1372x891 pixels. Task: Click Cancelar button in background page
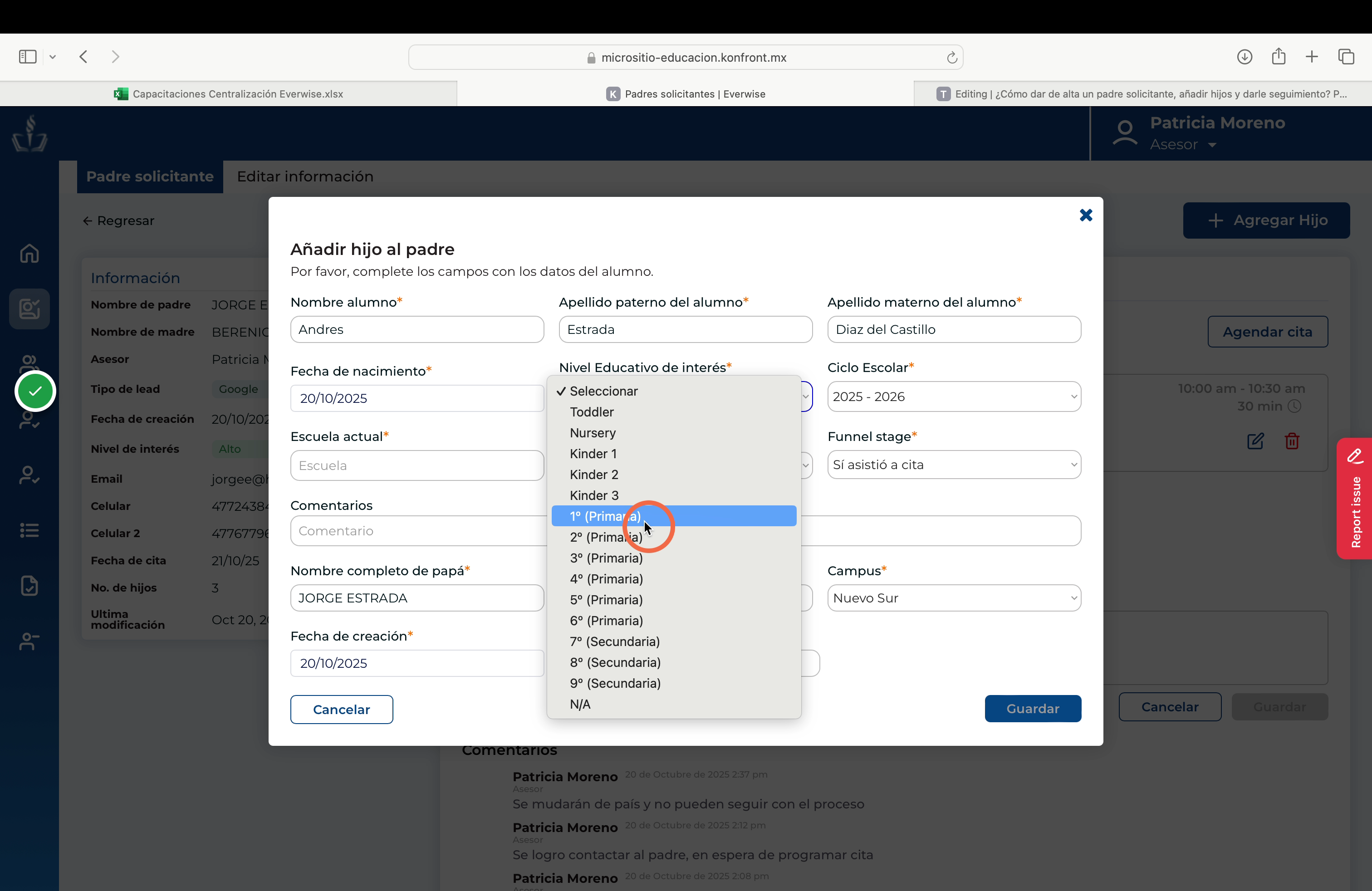[1170, 707]
